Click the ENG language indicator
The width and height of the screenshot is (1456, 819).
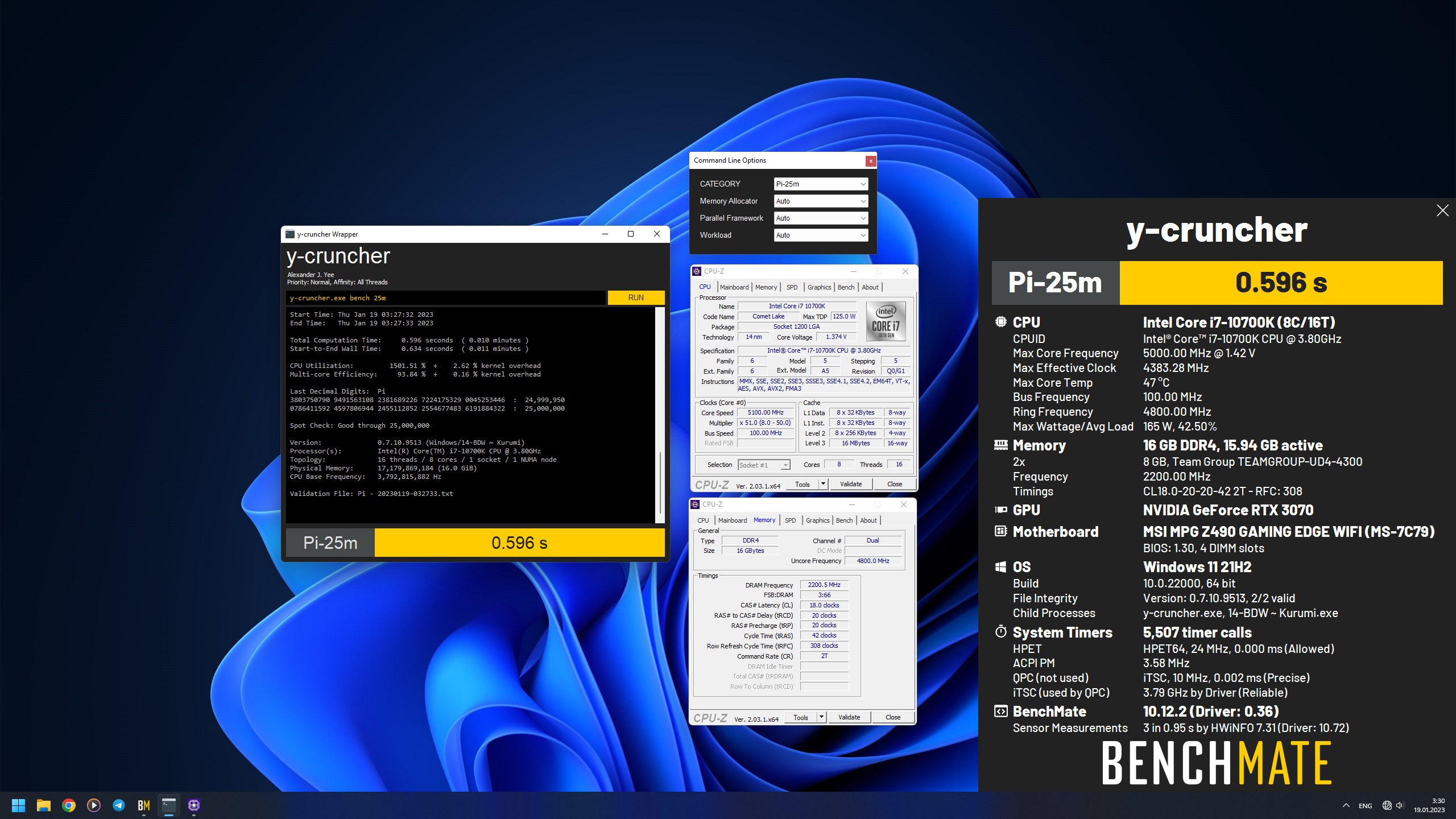point(1366,806)
